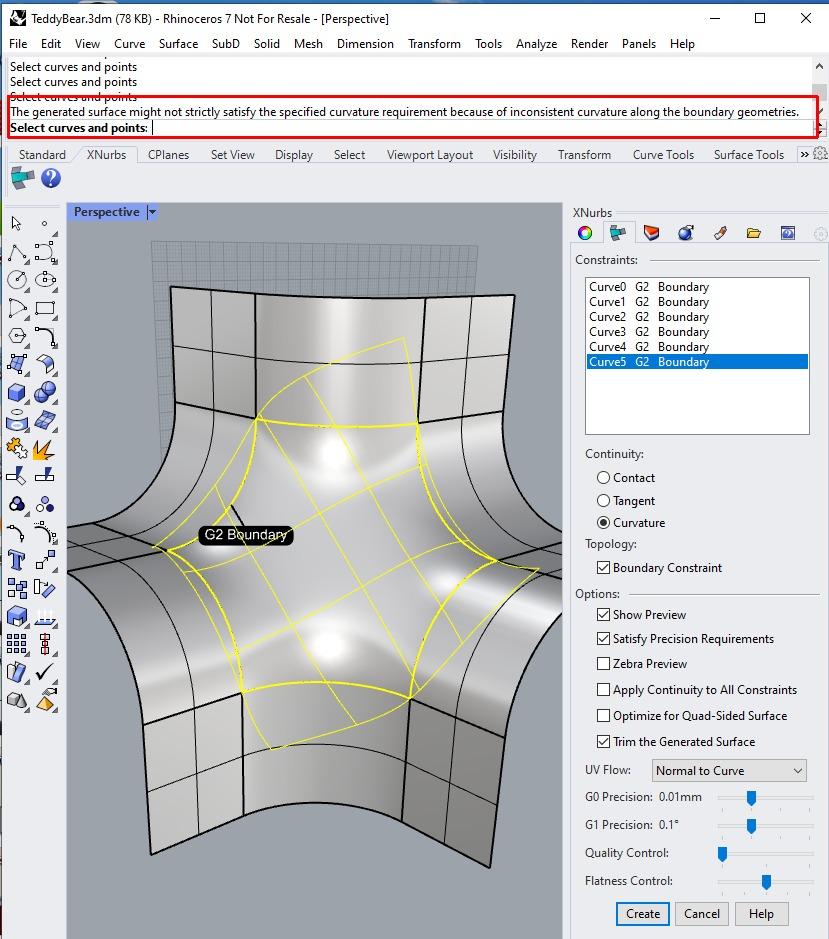The height and width of the screenshot is (939, 829).
Task: Enable the Zebra Preview option
Action: [604, 663]
